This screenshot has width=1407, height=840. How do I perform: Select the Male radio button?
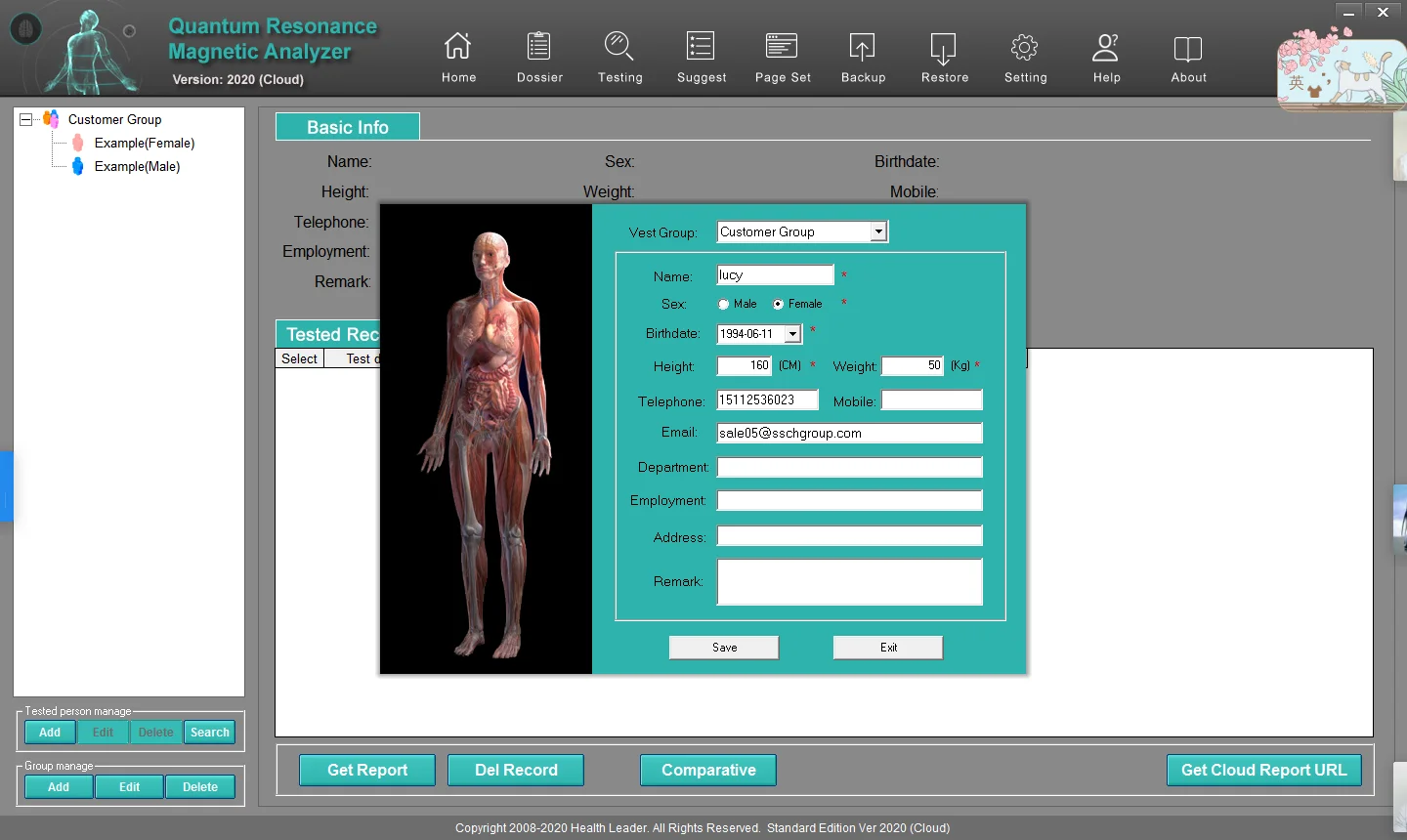pos(724,305)
